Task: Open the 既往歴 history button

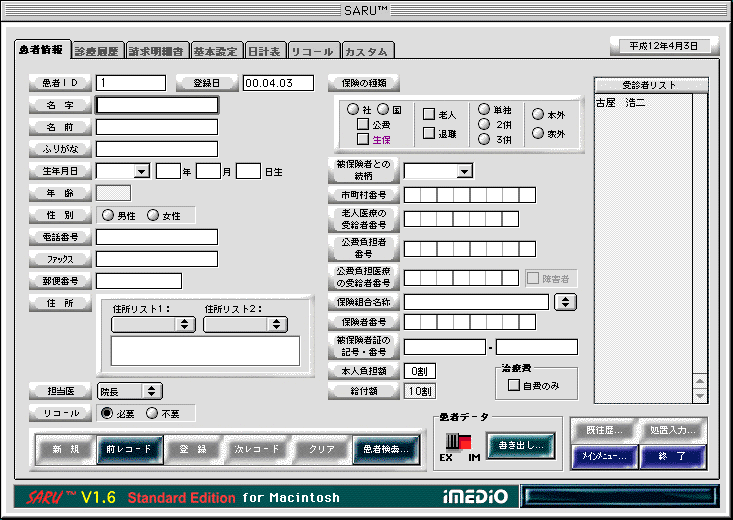Action: coord(604,430)
